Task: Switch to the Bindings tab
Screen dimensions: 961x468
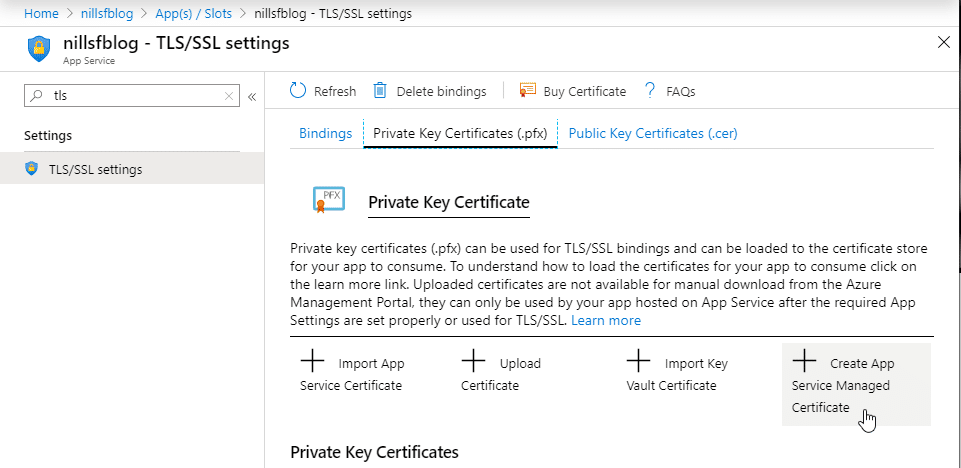Action: coord(325,133)
